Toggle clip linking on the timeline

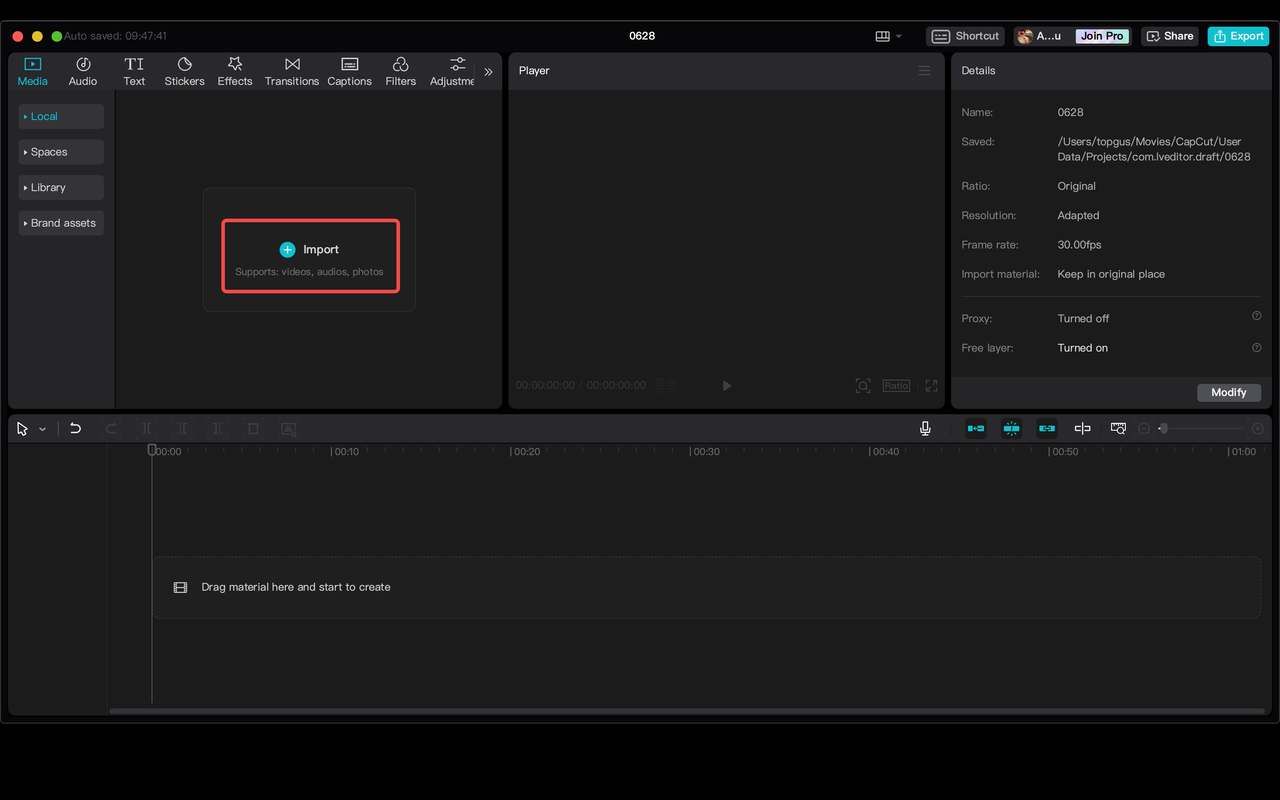tap(1046, 428)
